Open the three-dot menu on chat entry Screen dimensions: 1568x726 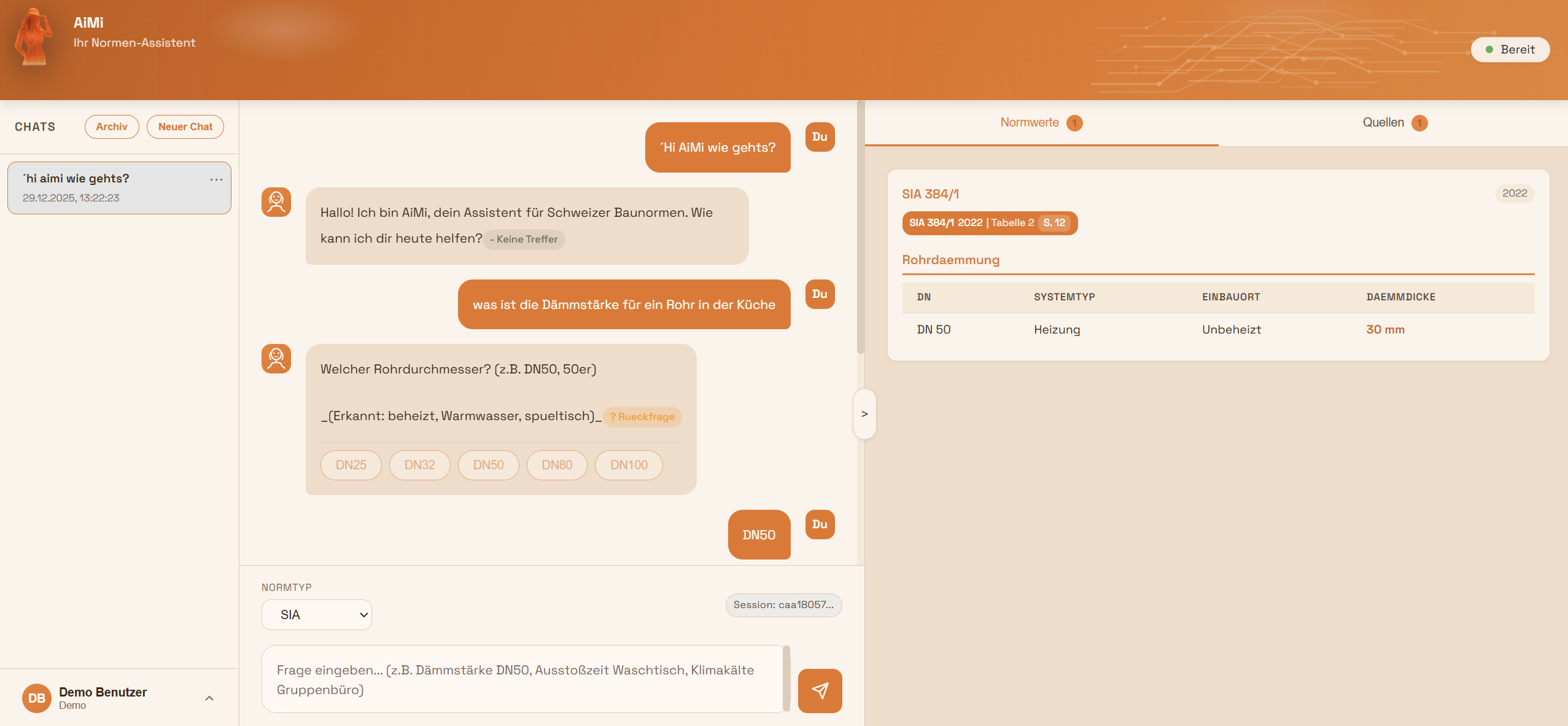point(216,179)
